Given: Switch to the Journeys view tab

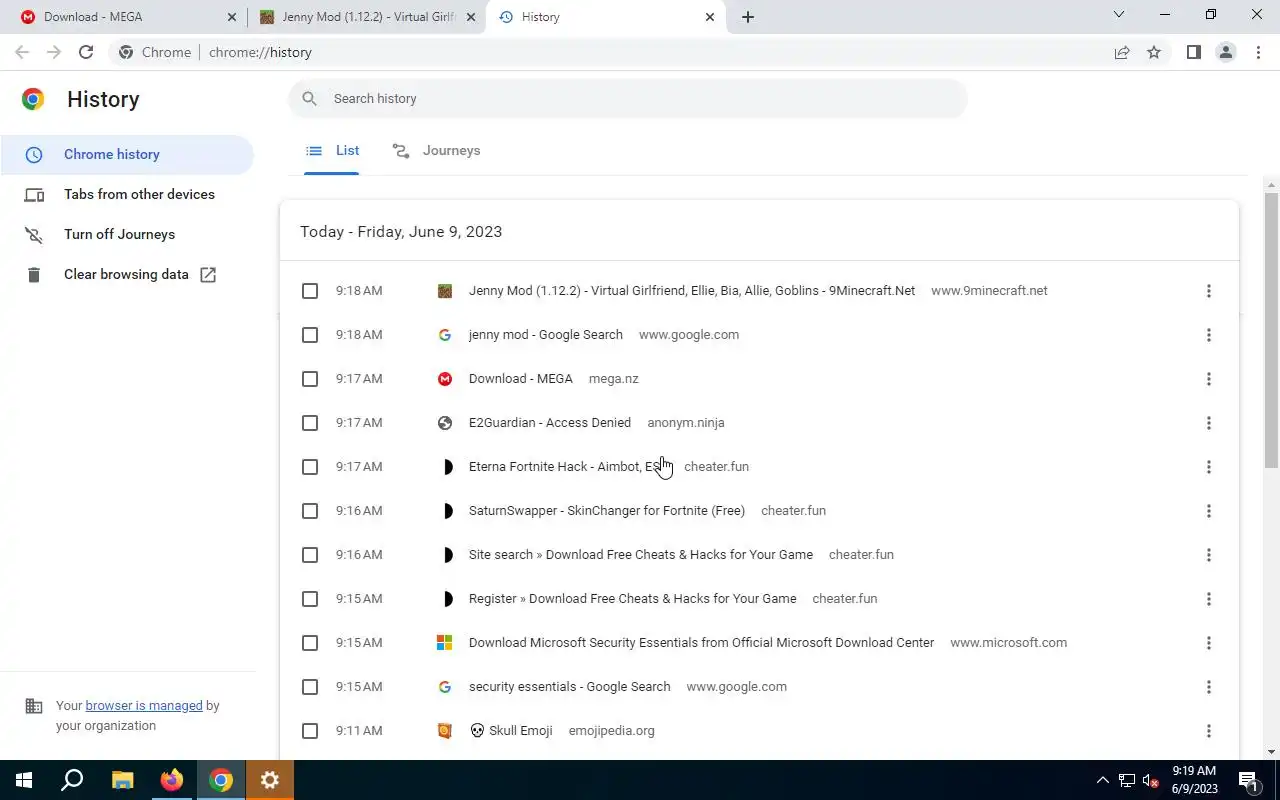Looking at the screenshot, I should coord(437,151).
